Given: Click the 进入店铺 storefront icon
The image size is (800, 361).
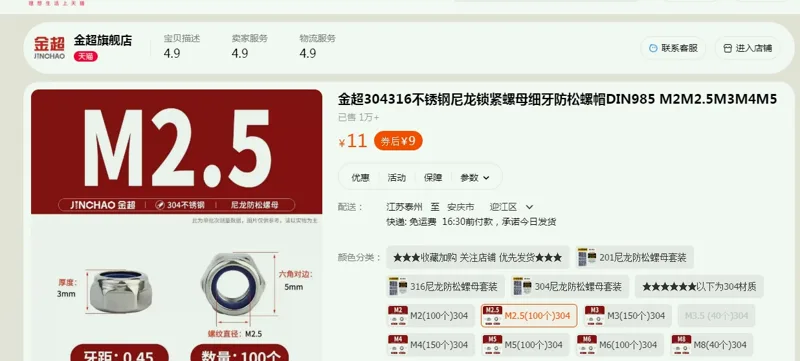Looking at the screenshot, I should click(x=728, y=48).
